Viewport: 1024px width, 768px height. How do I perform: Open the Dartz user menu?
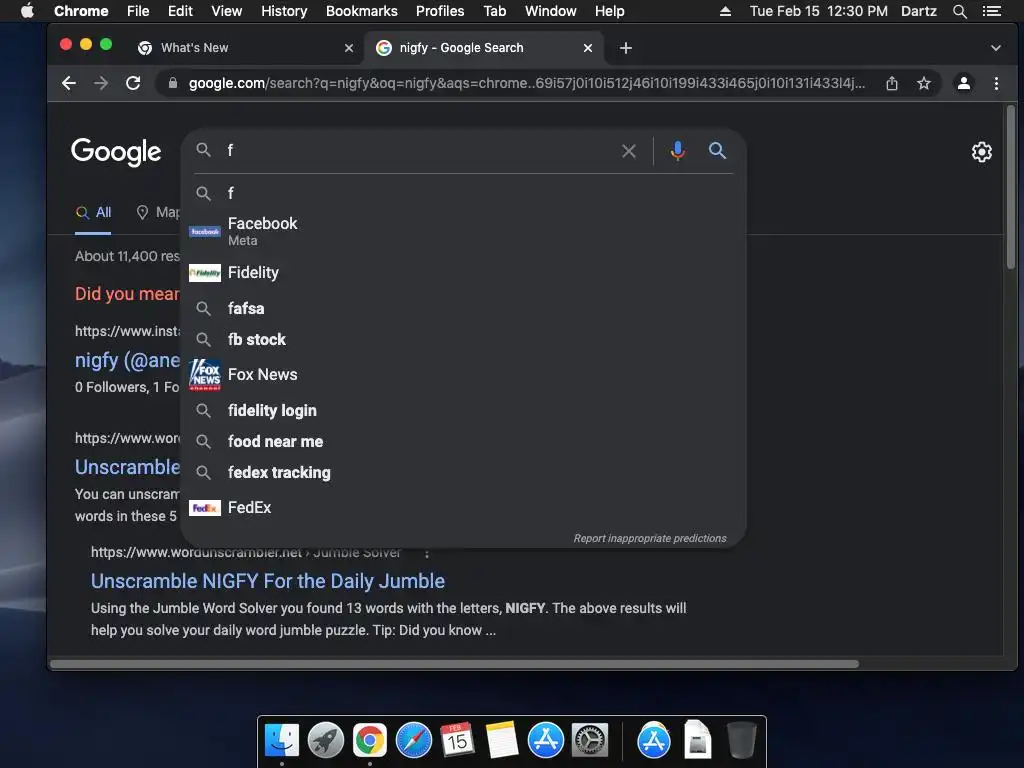click(x=918, y=11)
